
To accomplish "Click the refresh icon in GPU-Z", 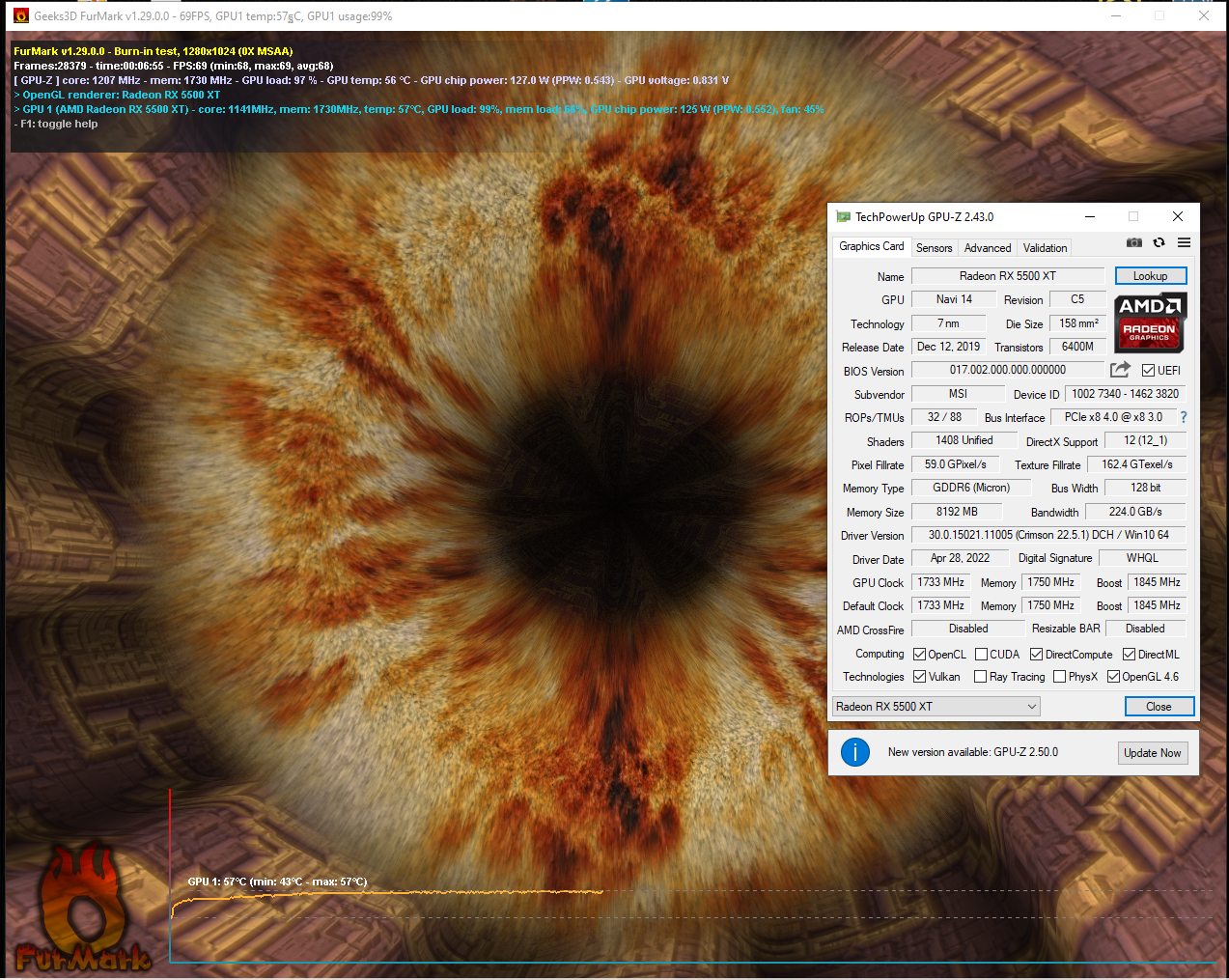I will click(1159, 242).
